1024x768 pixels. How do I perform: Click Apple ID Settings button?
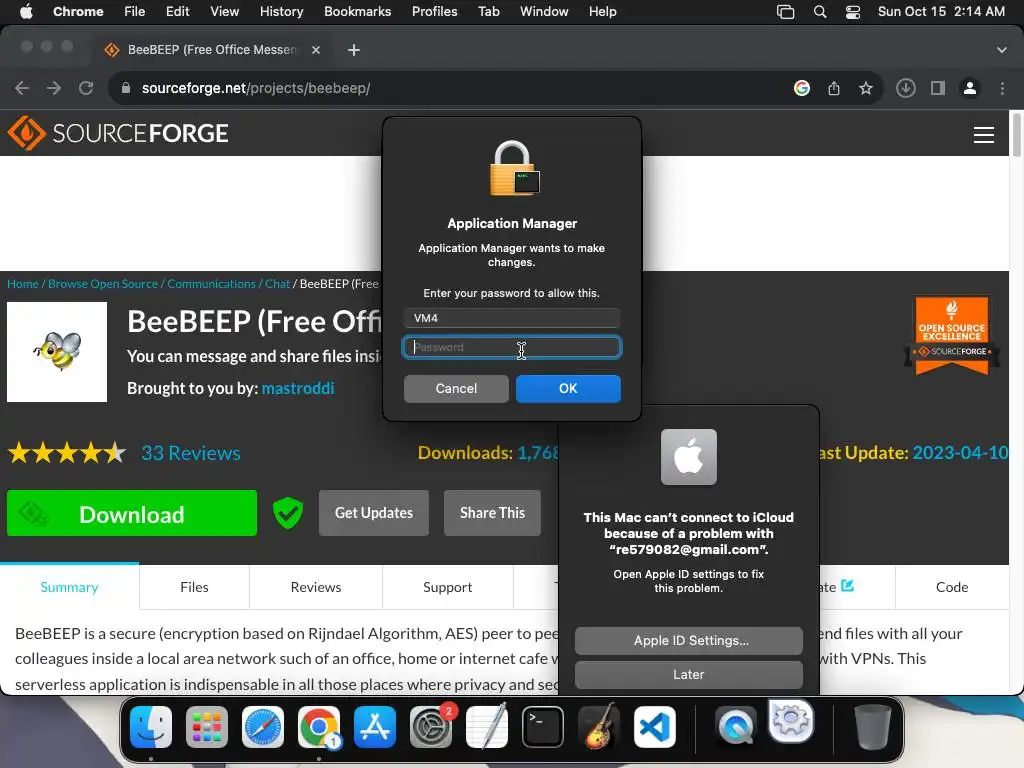(x=689, y=641)
